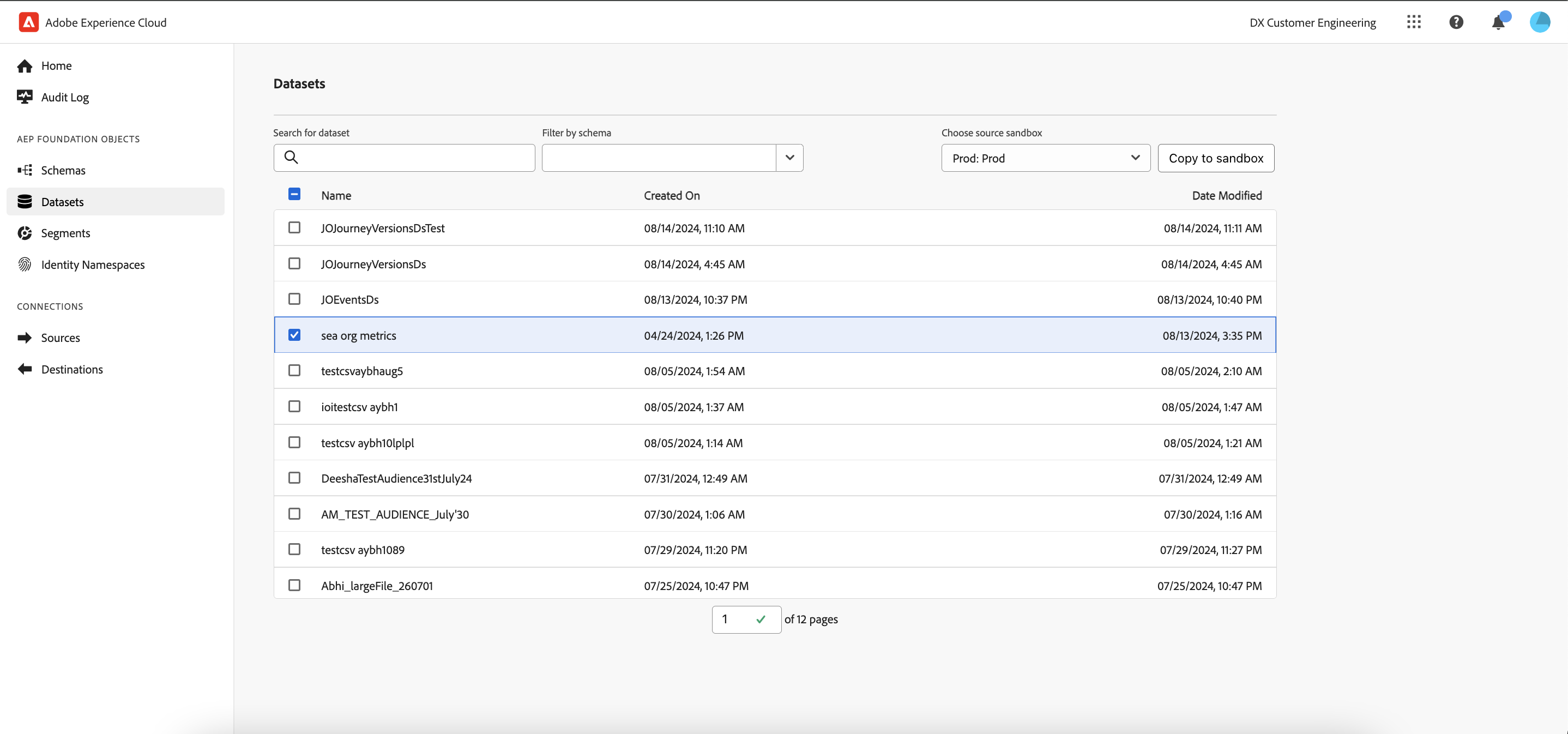Click the Audit Log monitor icon
This screenshot has height=734, width=1568.
point(25,97)
